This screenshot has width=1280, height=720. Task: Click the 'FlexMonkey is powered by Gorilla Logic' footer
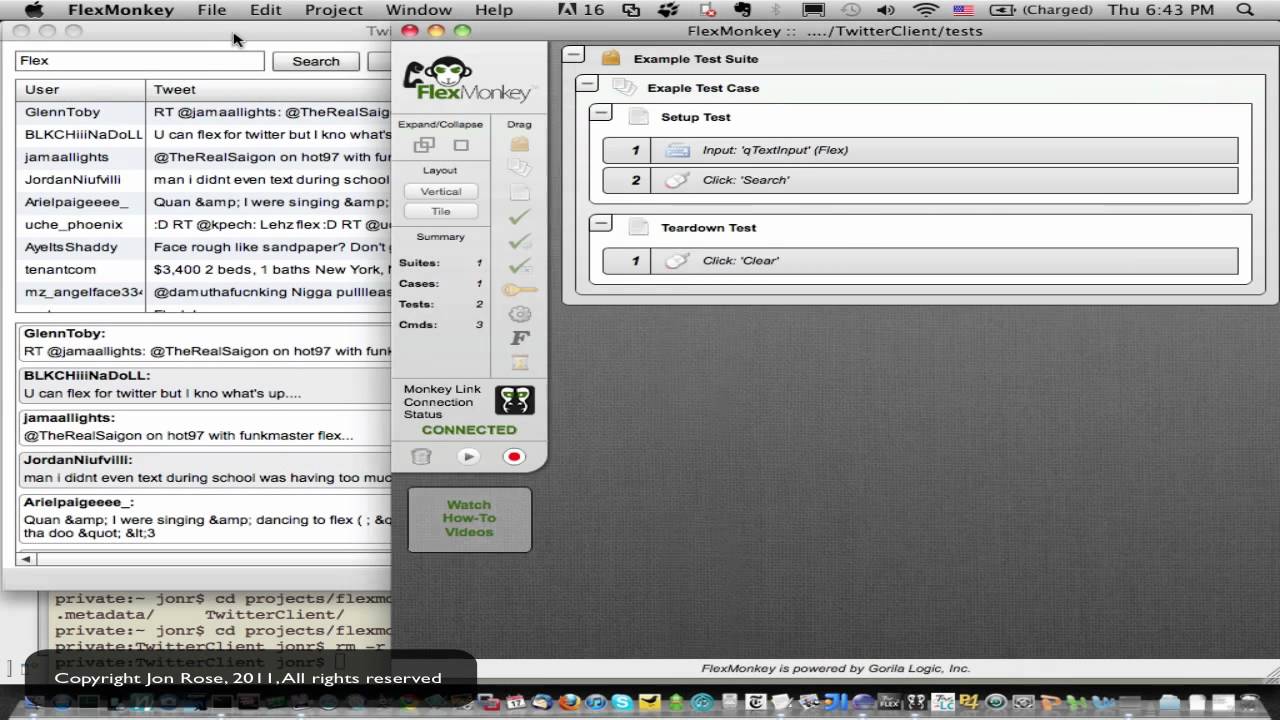coord(835,668)
